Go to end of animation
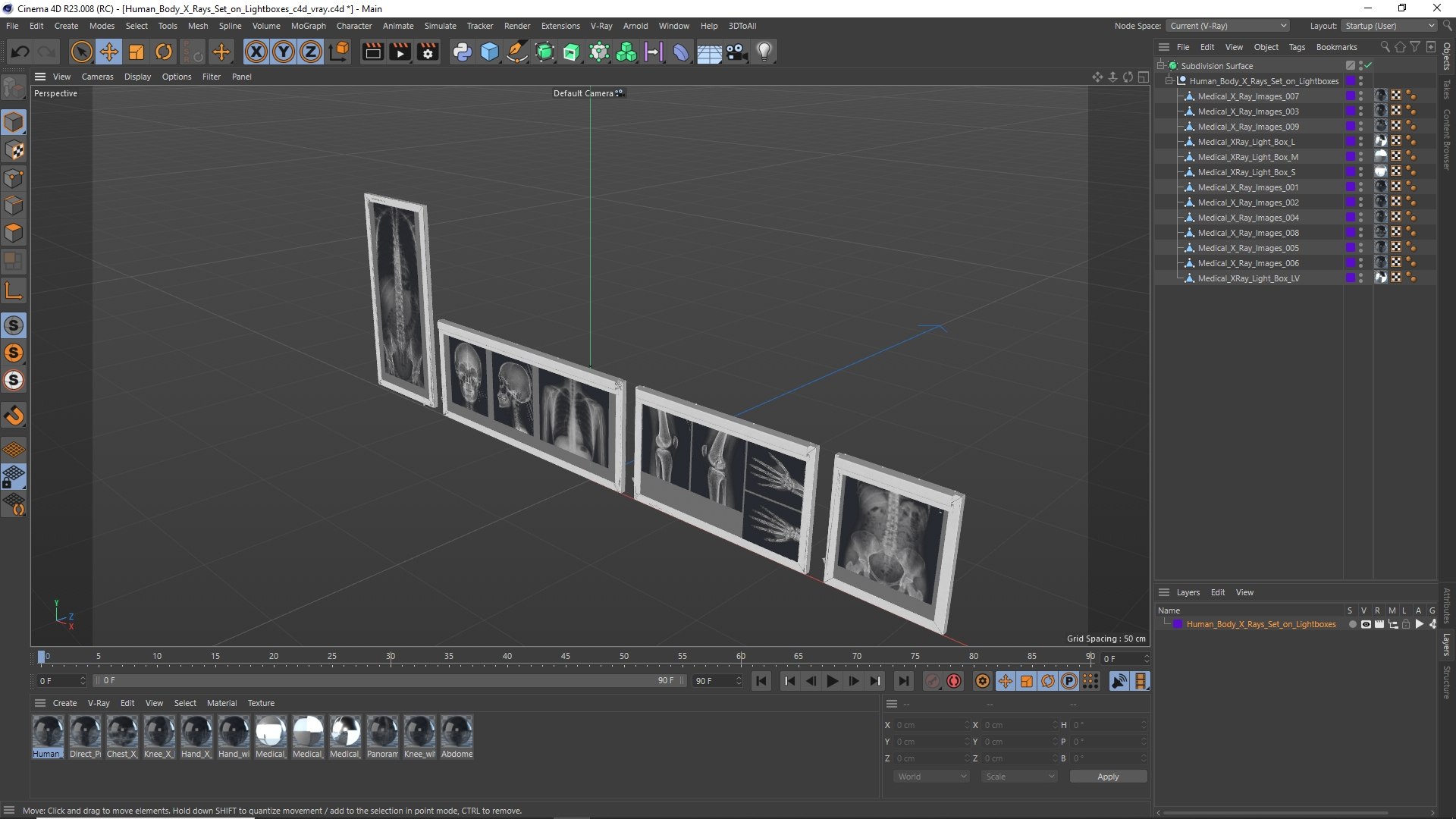This screenshot has height=819, width=1456. pyautogui.click(x=902, y=681)
